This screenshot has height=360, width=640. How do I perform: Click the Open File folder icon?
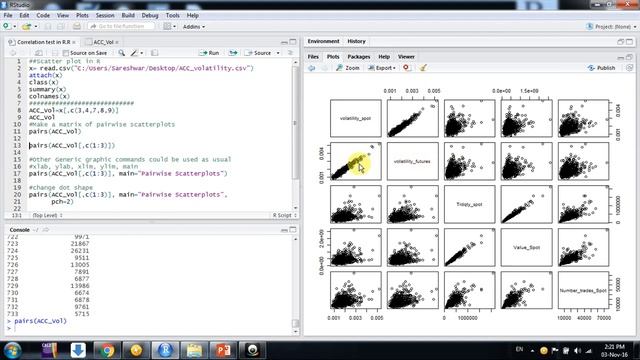coord(26,27)
